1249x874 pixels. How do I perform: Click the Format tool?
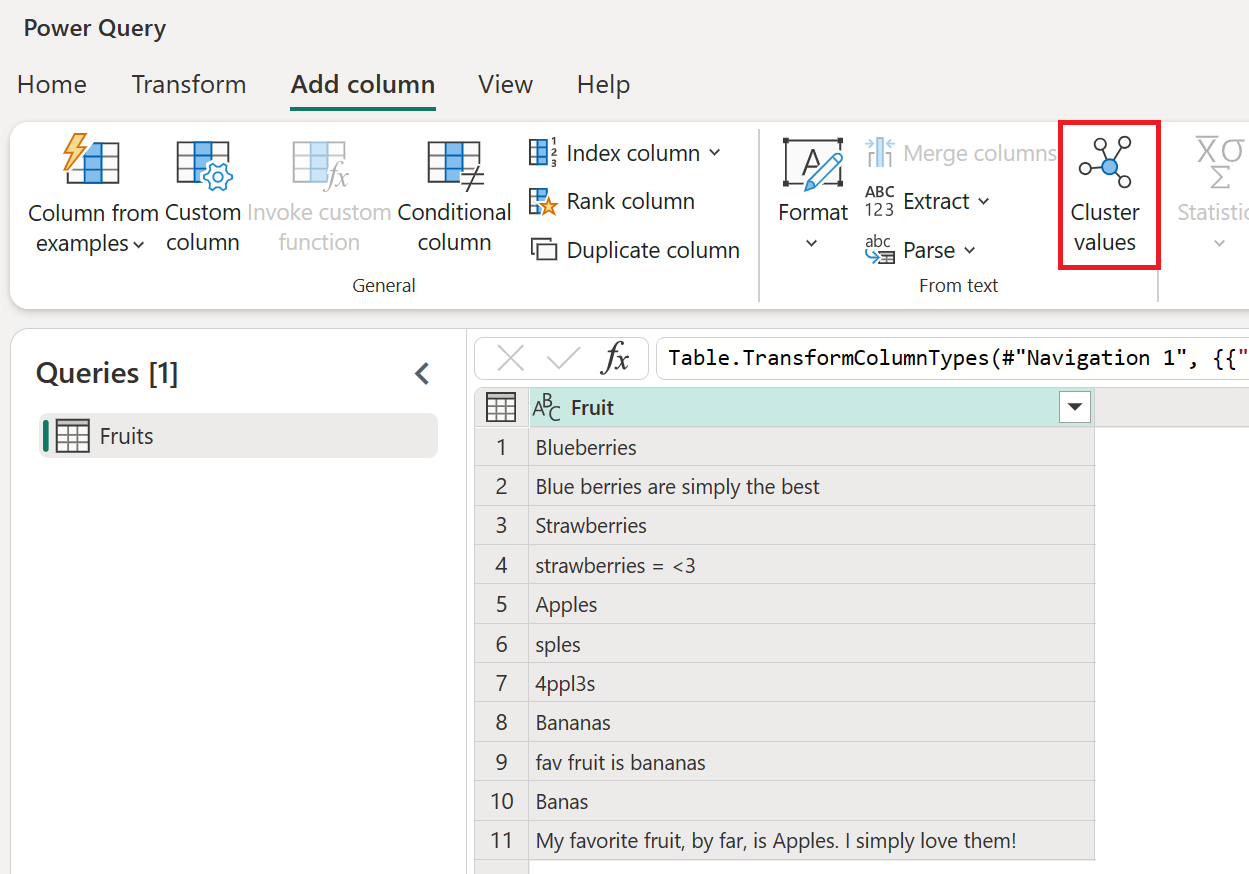click(x=813, y=185)
